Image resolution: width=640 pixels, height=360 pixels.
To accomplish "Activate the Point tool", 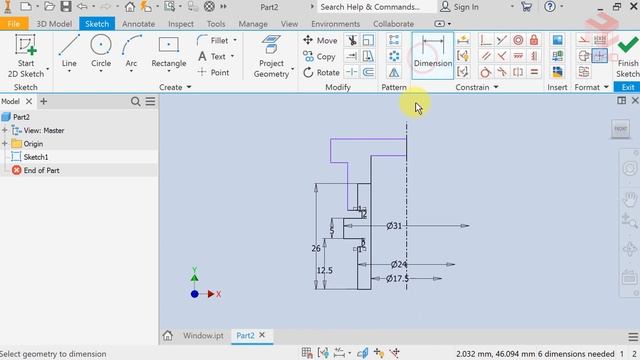I will (x=213, y=73).
